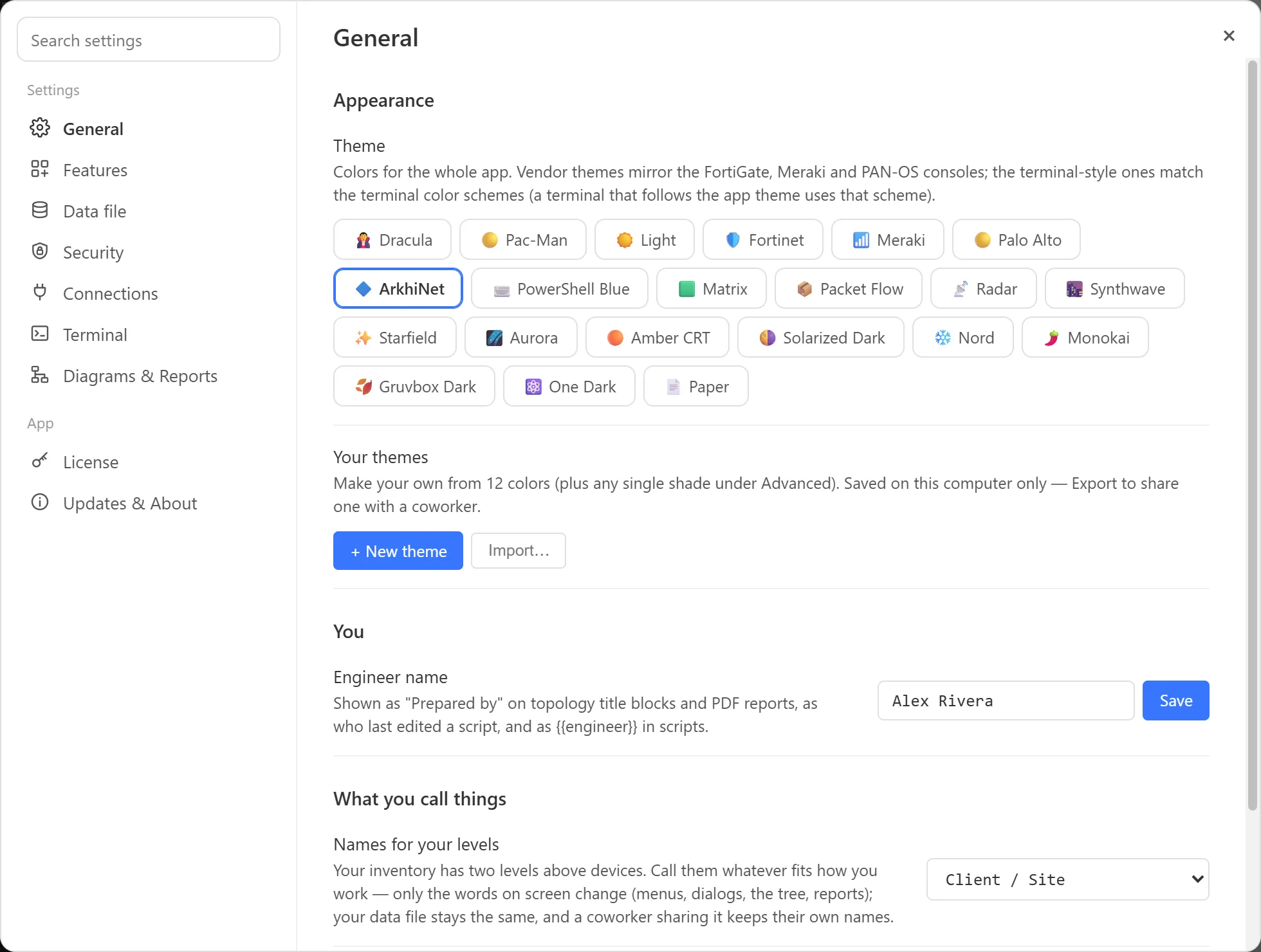
Task: Select the ArkhiNet theme
Action: coord(398,289)
